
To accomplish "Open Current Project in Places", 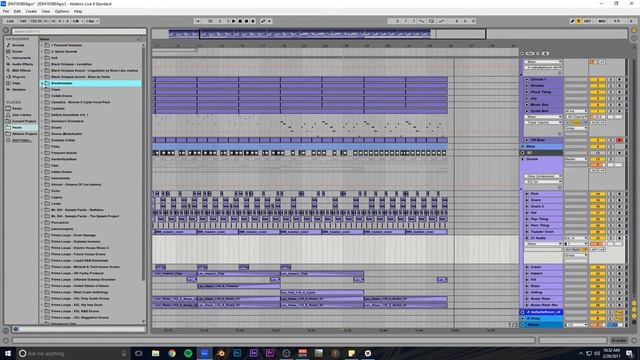I will click(x=23, y=121).
